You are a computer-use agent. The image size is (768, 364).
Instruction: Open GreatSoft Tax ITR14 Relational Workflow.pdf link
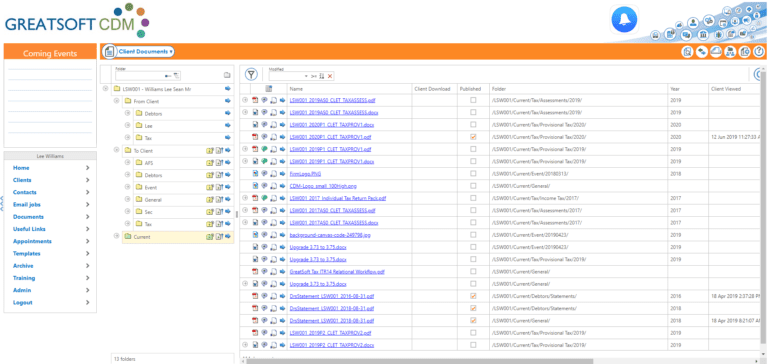pyautogui.click(x=337, y=271)
